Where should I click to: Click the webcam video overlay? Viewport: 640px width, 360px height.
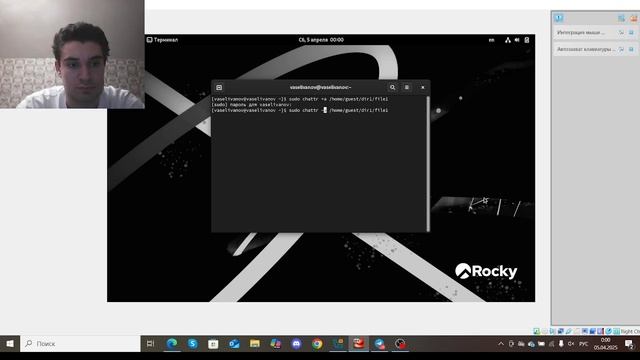coord(72,54)
